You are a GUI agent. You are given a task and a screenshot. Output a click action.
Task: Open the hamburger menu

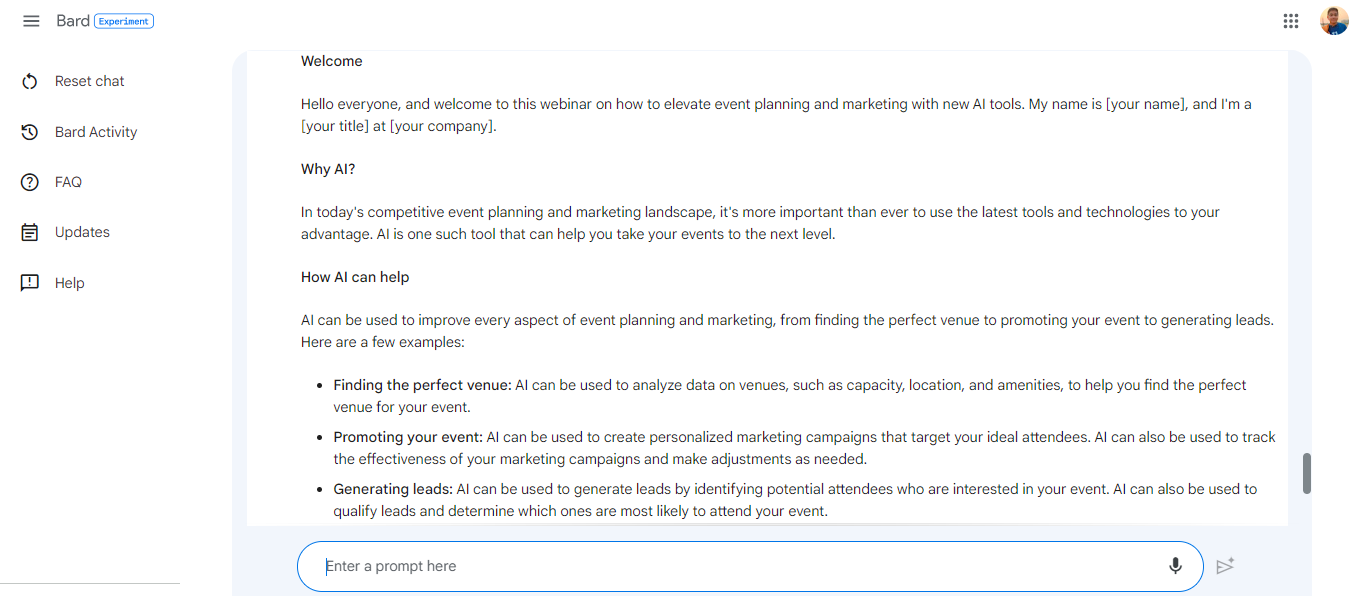[31, 20]
